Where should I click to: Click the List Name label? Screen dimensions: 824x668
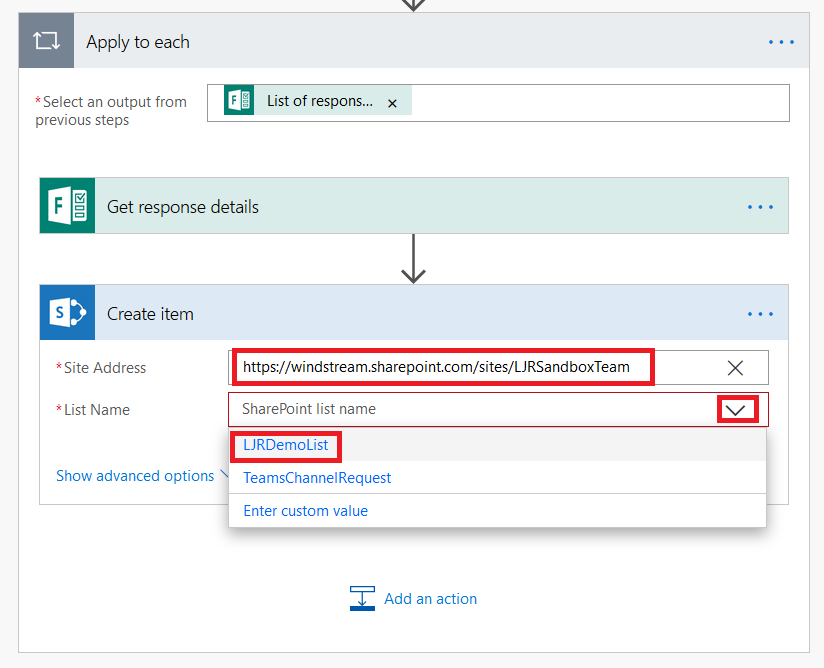point(97,410)
